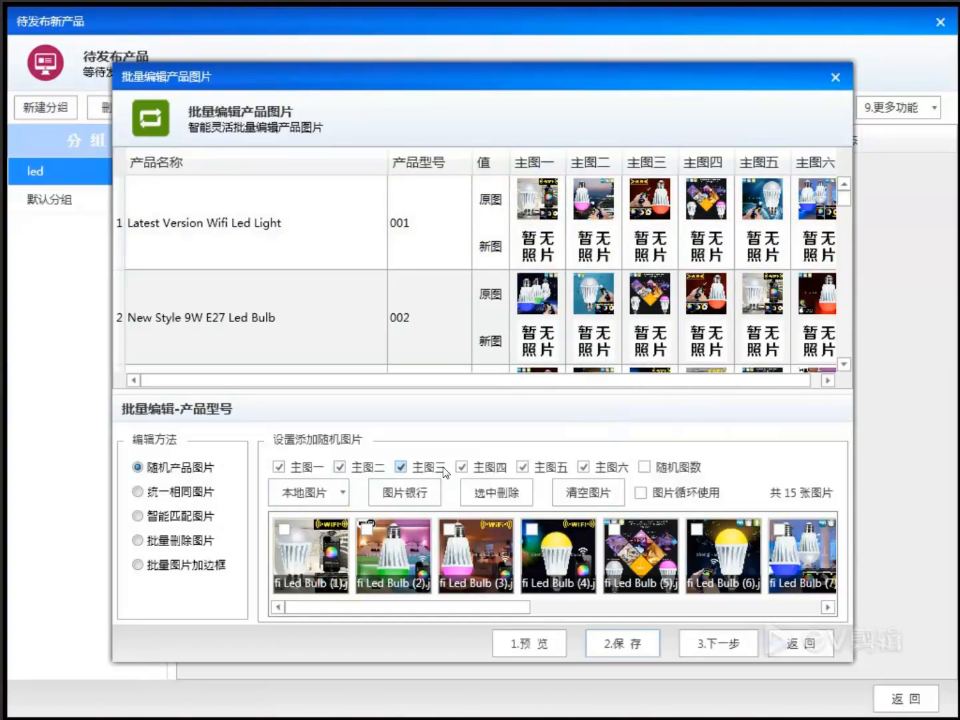This screenshot has height=720, width=960.
Task: Click the 产品名称 column header
Action: [256, 162]
